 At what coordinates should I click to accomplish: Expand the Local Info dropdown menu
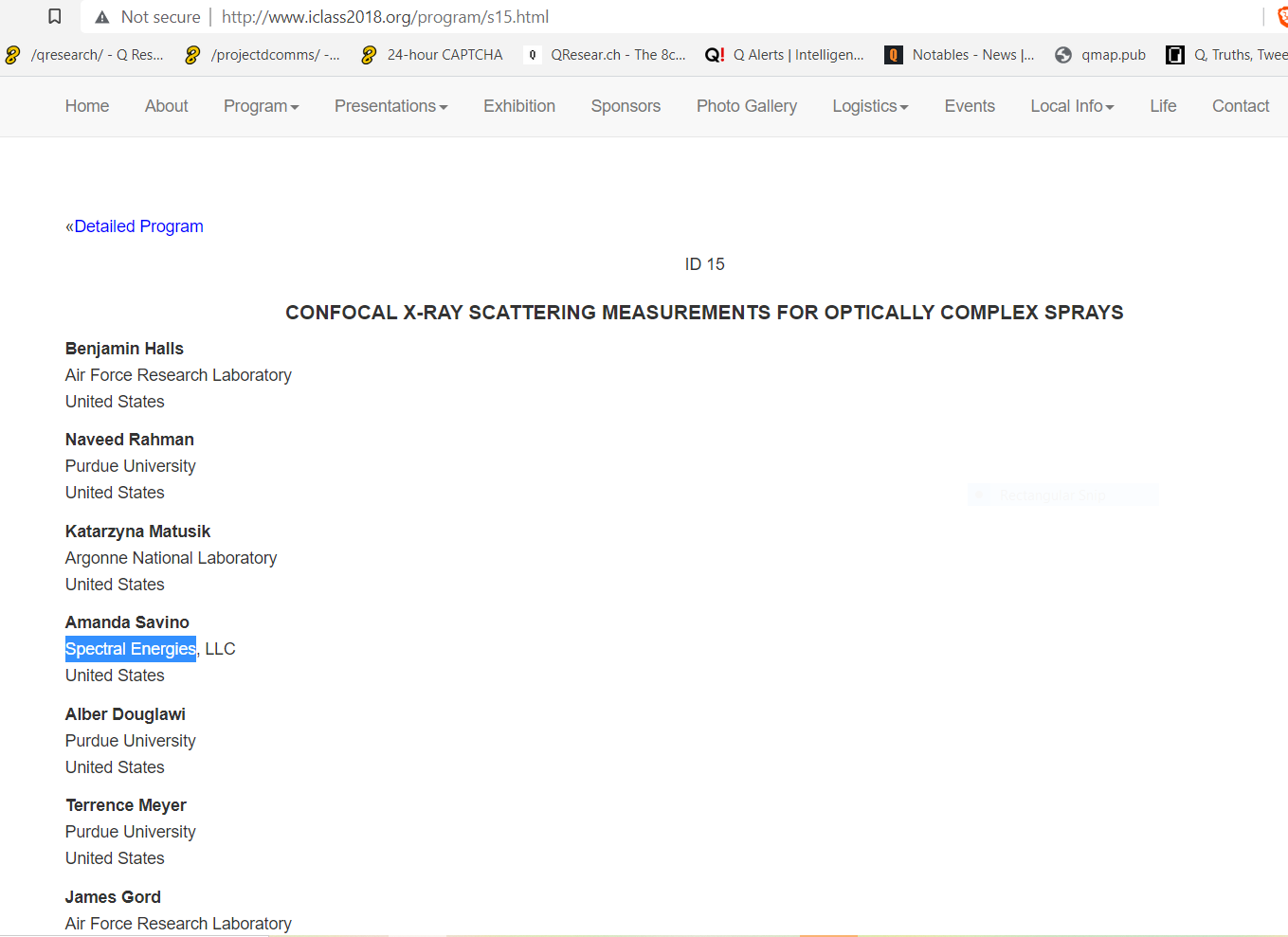click(x=1072, y=106)
